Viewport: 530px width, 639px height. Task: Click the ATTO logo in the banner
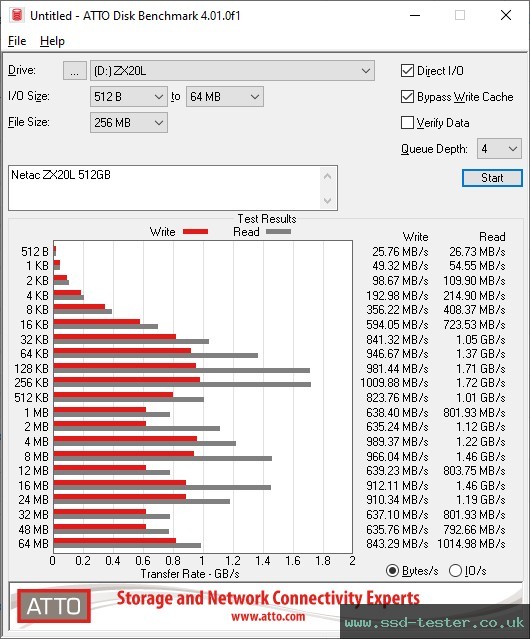53,606
